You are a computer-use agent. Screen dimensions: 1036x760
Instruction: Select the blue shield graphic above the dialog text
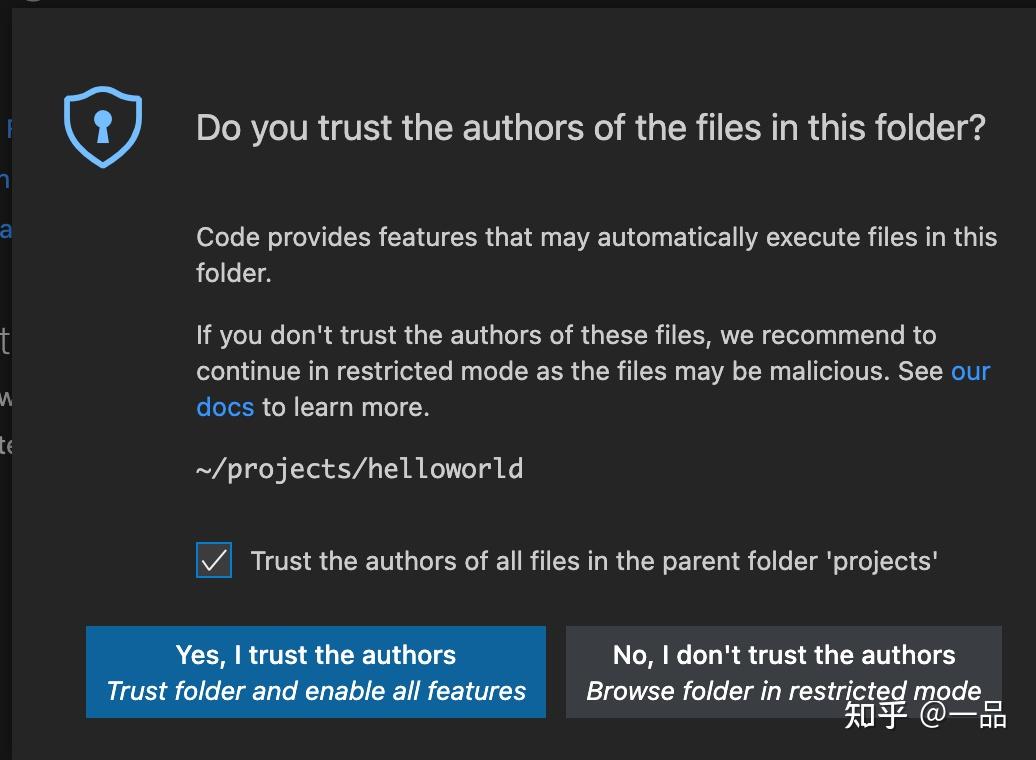pyautogui.click(x=104, y=127)
